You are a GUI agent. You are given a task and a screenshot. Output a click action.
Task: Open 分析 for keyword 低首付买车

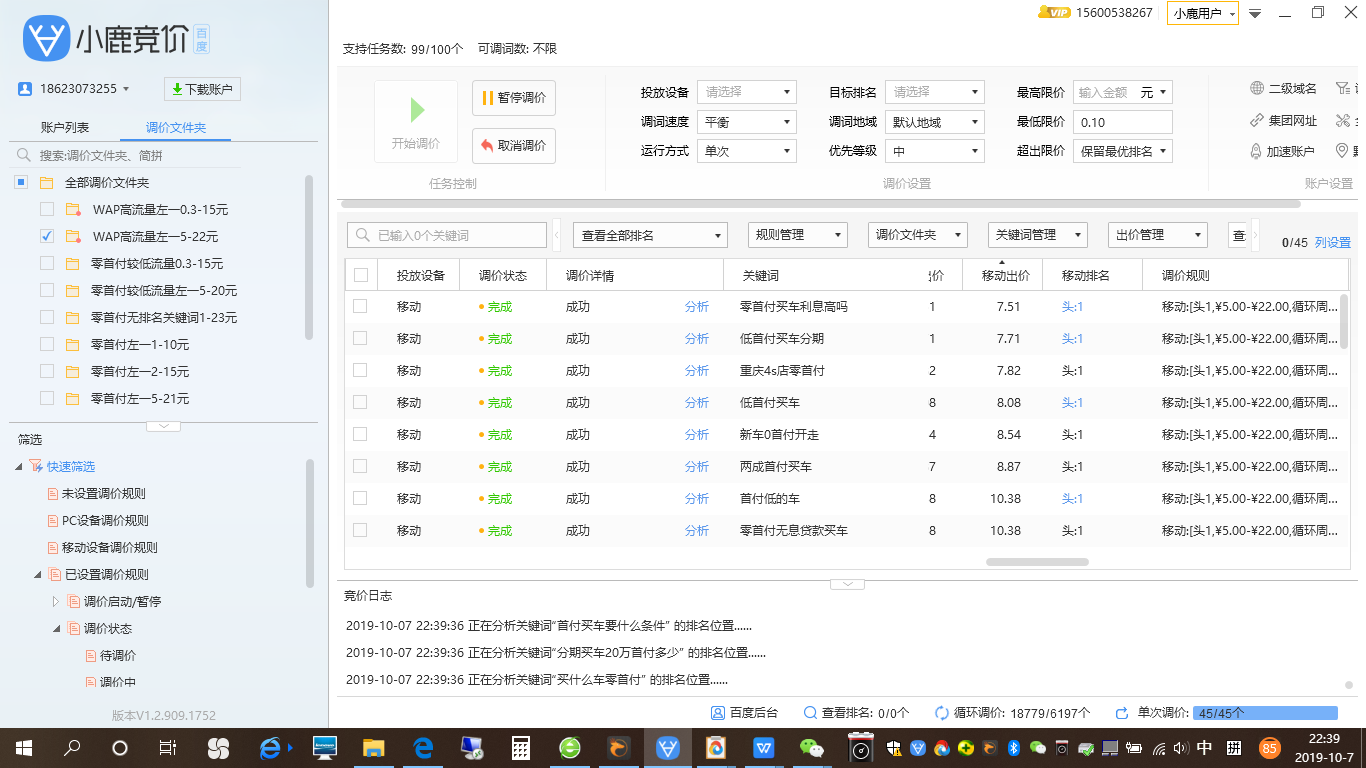coord(697,402)
